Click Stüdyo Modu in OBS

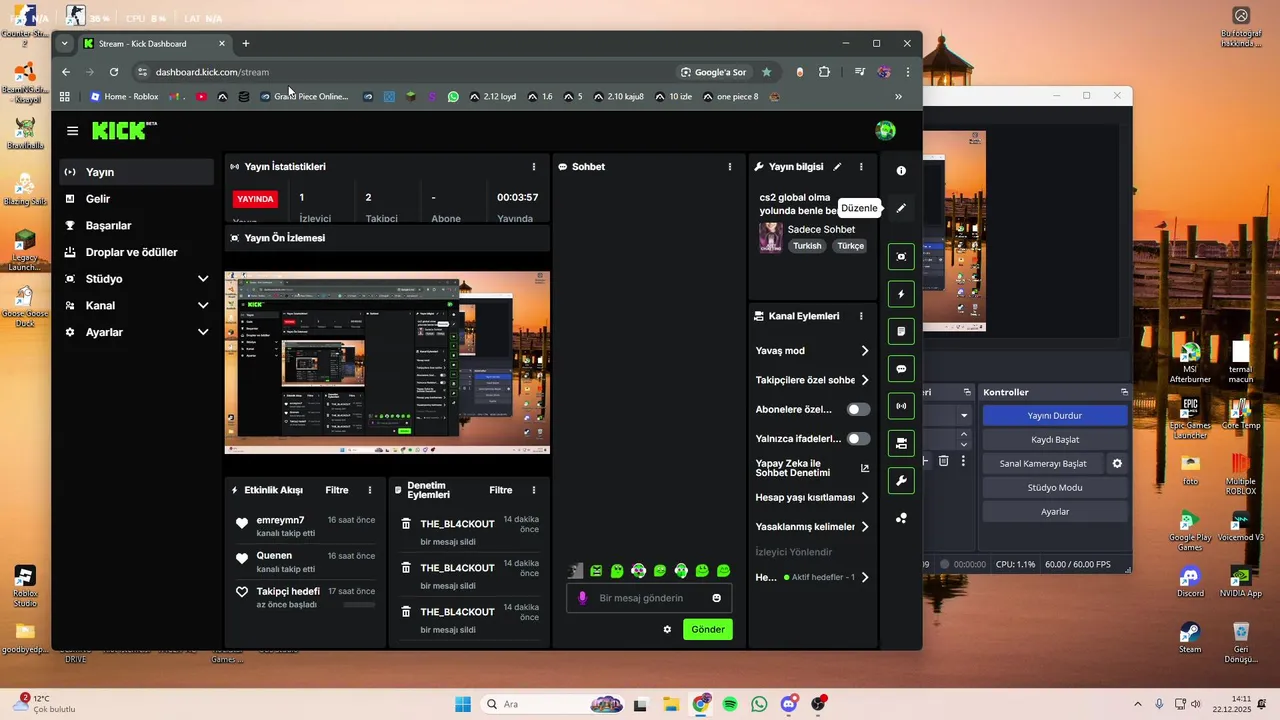[x=1055, y=487]
